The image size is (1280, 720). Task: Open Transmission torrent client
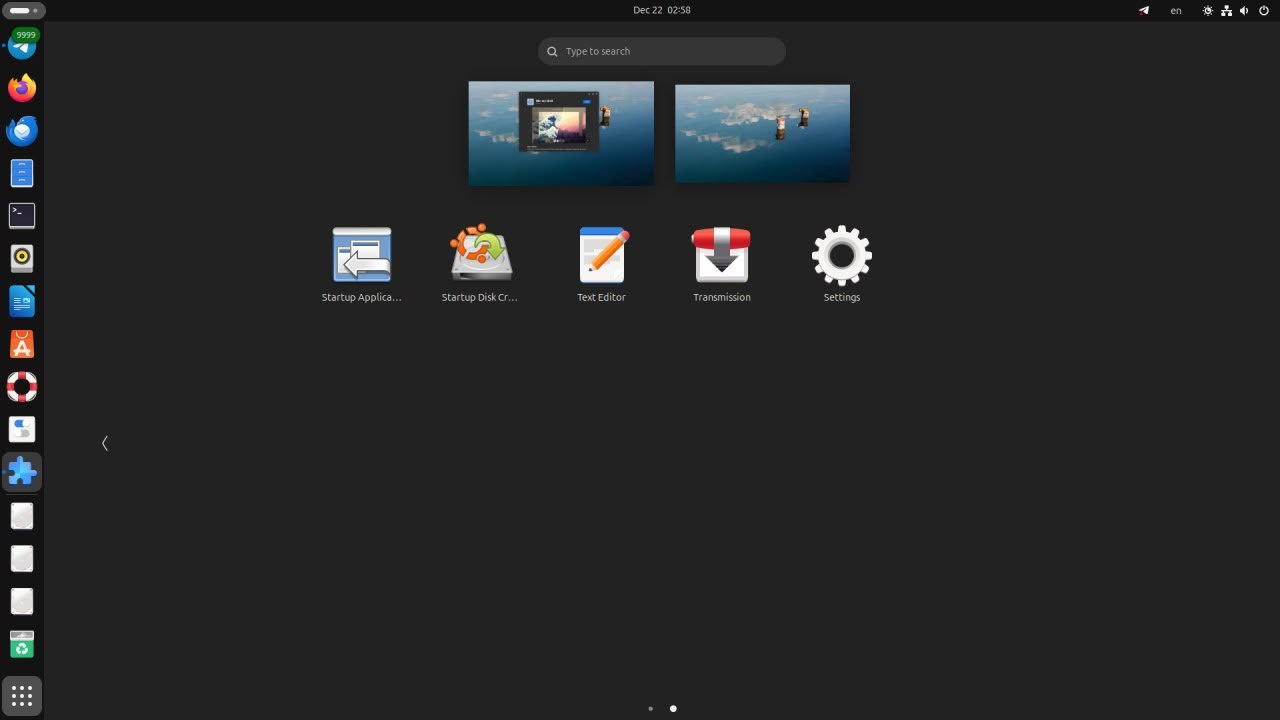click(x=722, y=264)
